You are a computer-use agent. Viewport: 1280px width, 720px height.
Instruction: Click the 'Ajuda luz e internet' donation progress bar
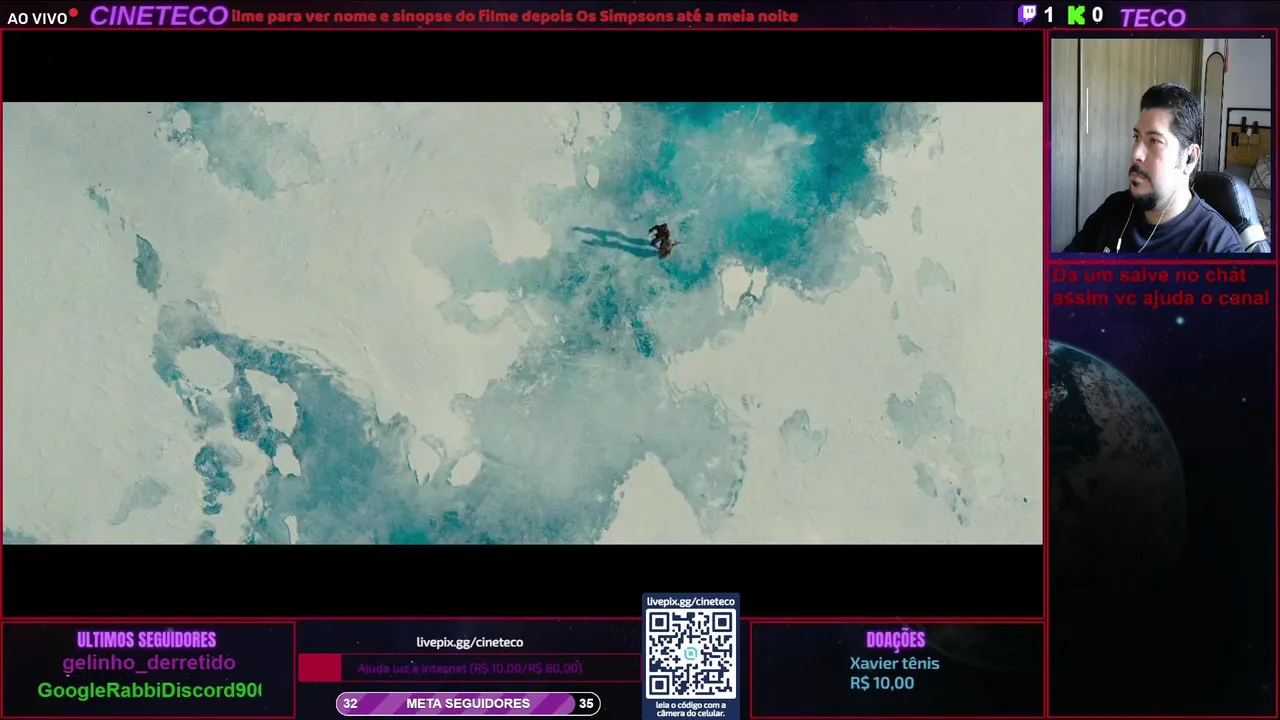point(469,668)
